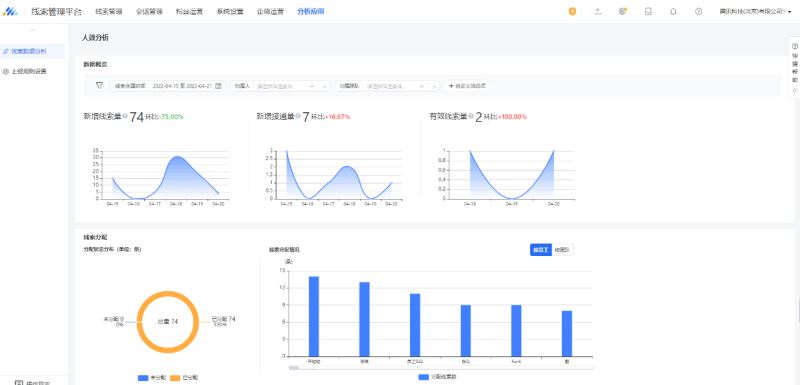Toggle the 已分配 legend item

[183, 378]
